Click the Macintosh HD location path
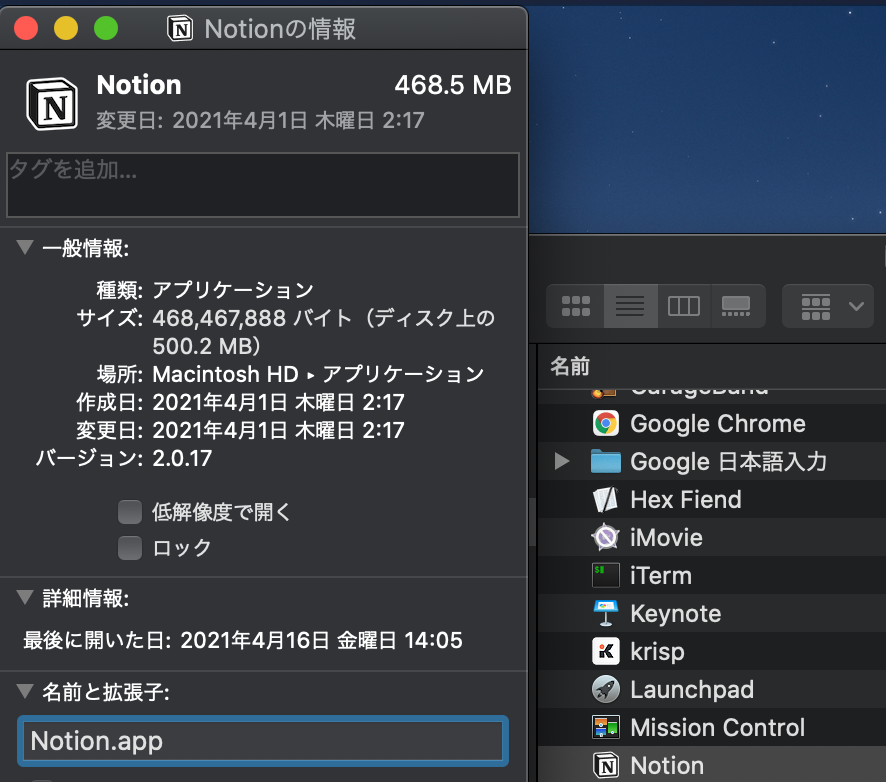 click(x=318, y=374)
